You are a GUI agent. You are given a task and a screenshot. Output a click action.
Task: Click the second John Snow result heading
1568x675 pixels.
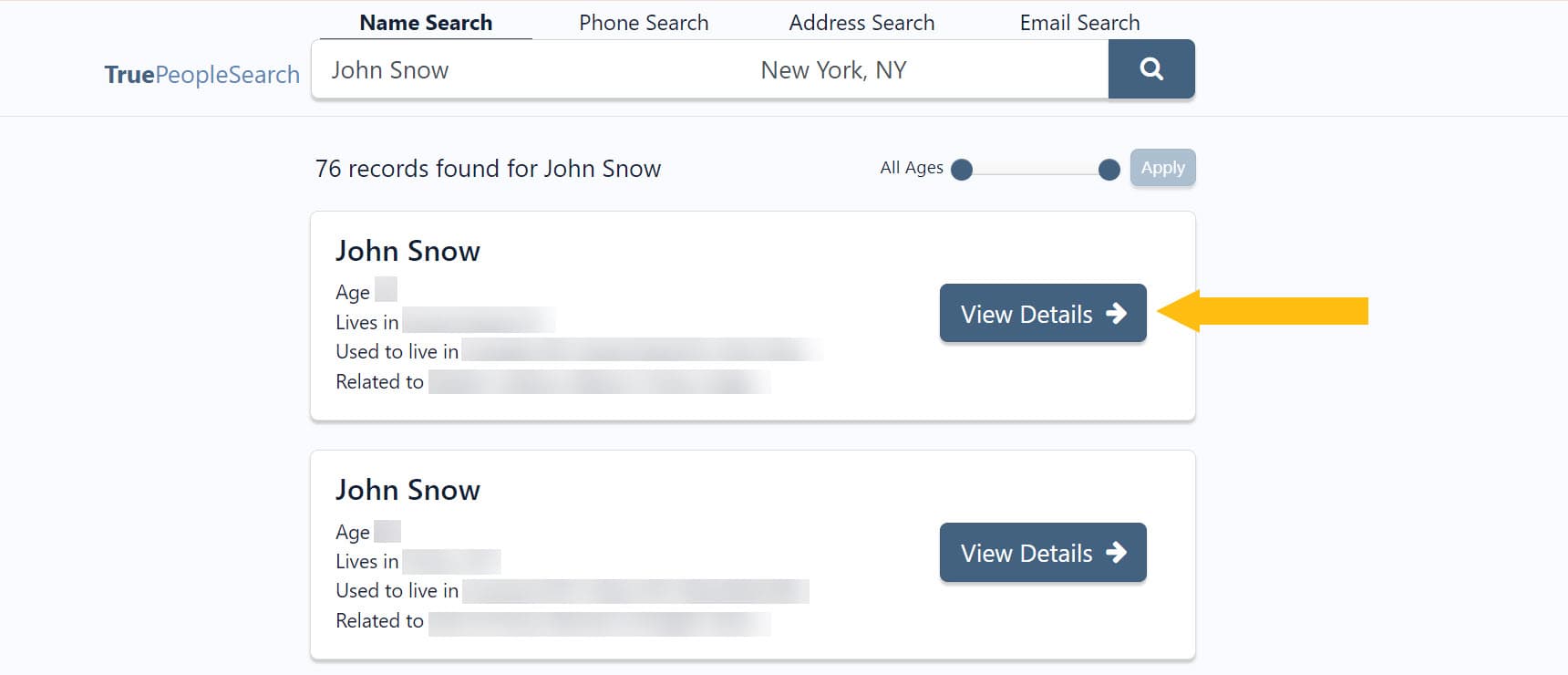[x=407, y=489]
